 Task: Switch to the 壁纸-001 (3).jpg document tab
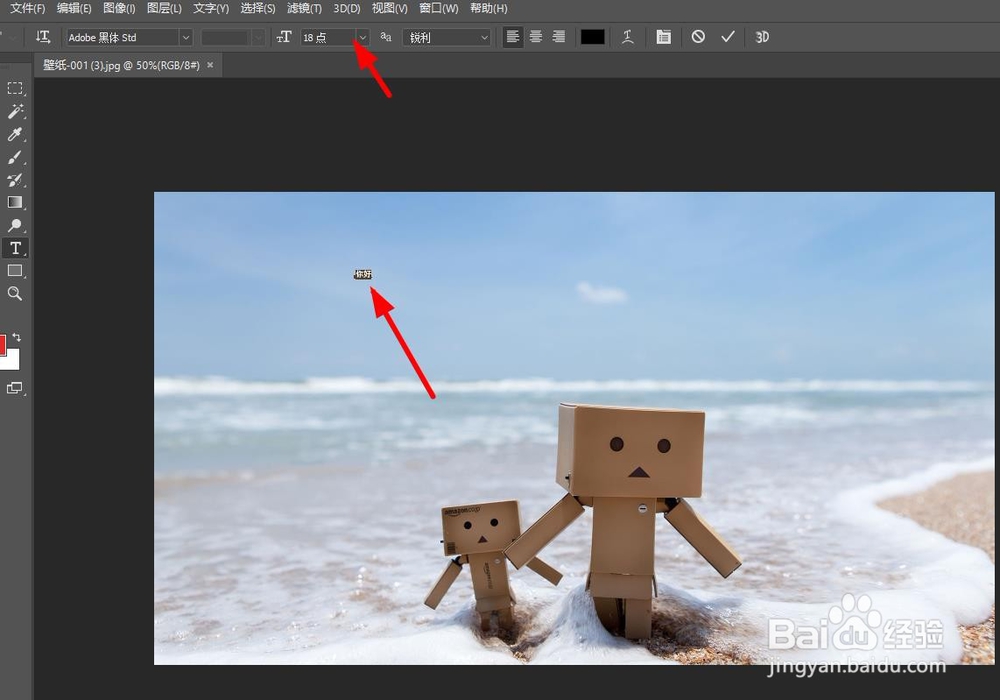[121, 65]
